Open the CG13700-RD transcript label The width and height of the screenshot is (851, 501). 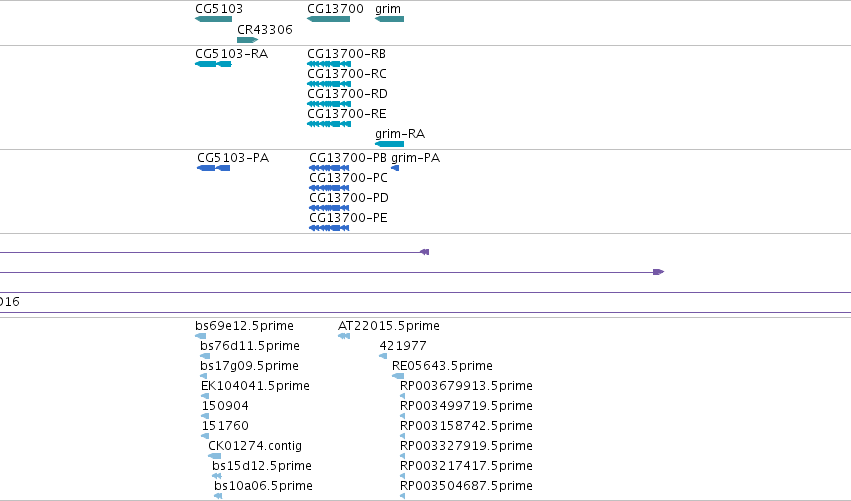point(347,94)
